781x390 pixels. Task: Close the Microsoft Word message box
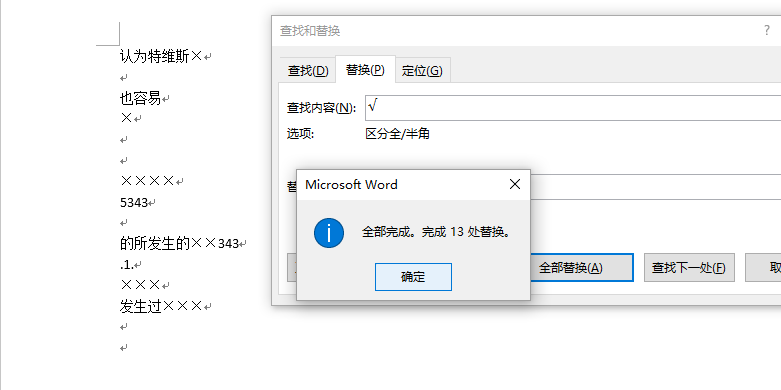click(x=515, y=185)
